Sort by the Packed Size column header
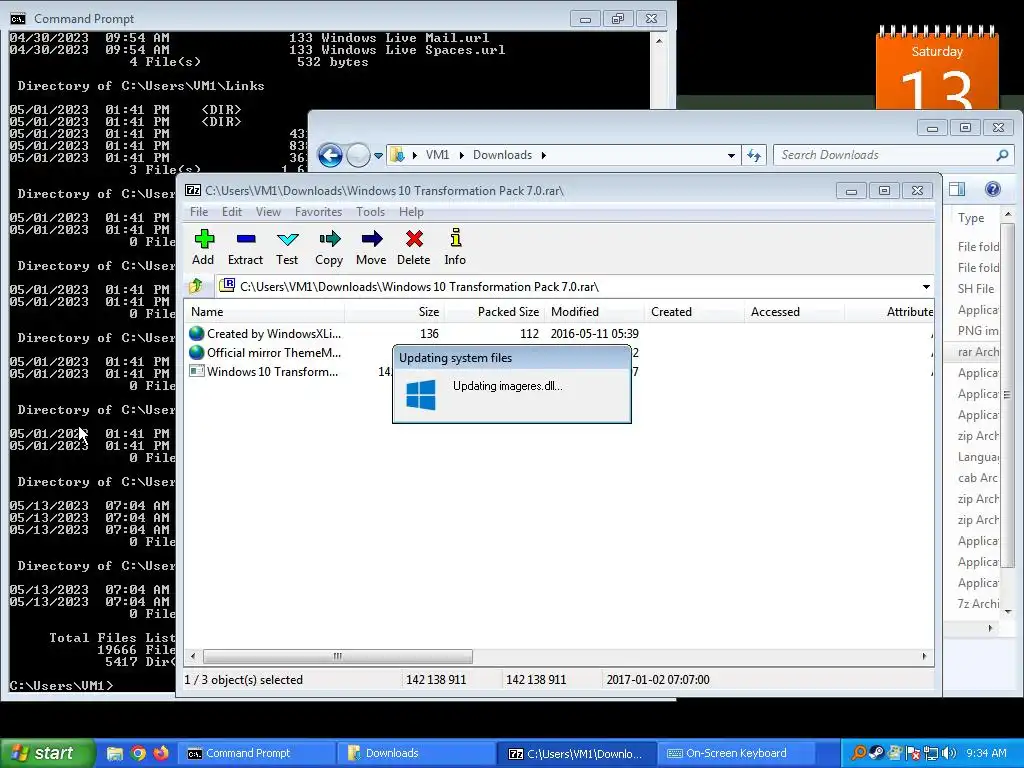The image size is (1024, 768). pyautogui.click(x=494, y=312)
